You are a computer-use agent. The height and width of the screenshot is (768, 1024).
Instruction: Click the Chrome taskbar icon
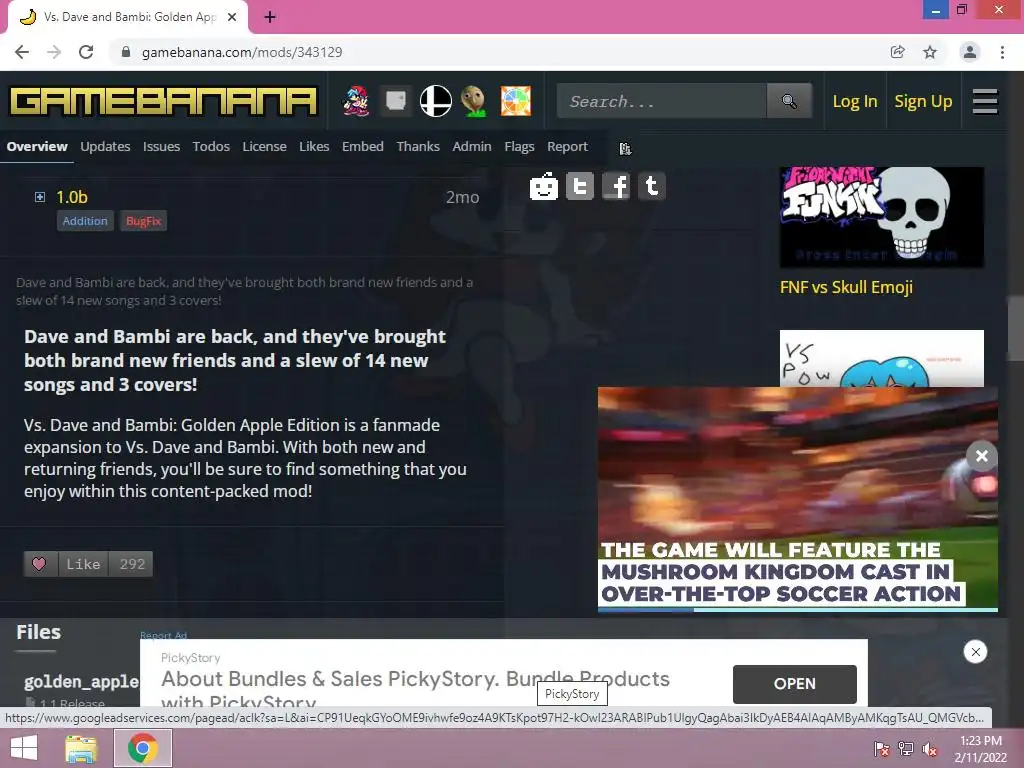coord(143,748)
